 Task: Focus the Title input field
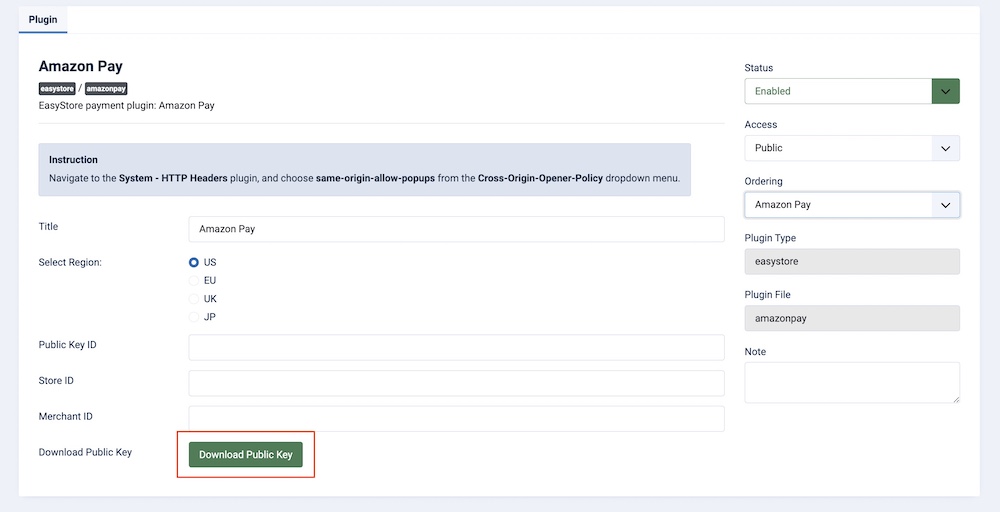pyautogui.click(x=456, y=229)
